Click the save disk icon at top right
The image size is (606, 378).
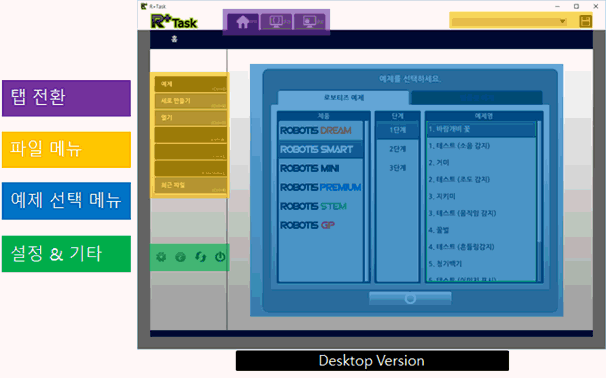click(586, 21)
